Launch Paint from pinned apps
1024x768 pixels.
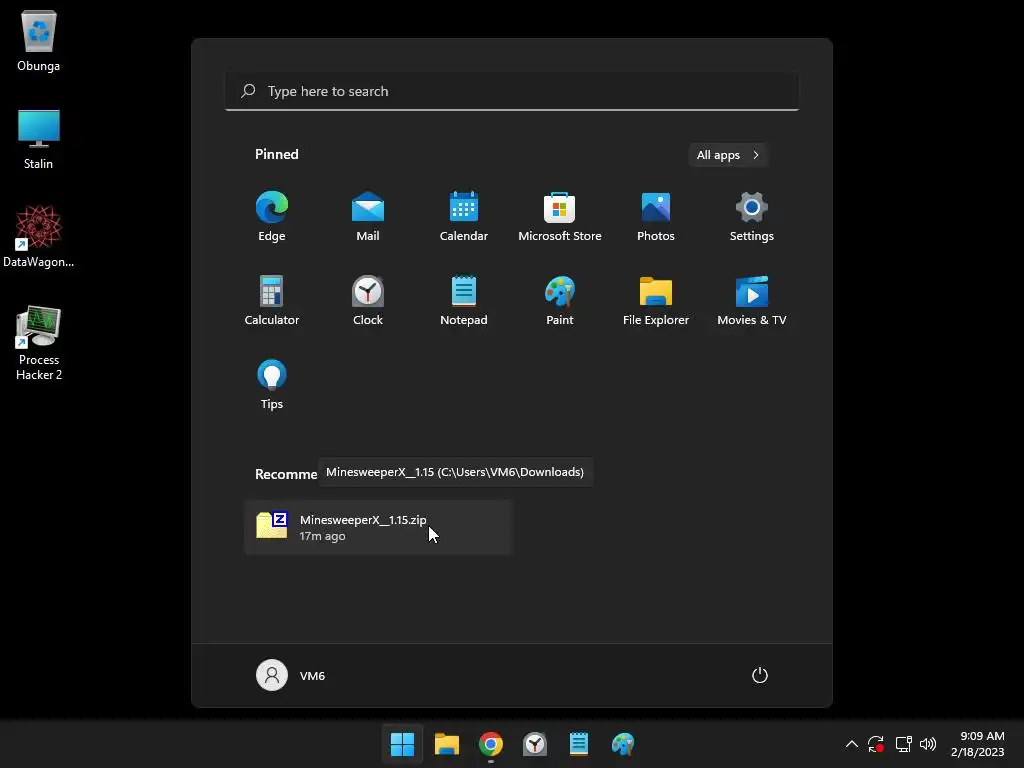[560, 300]
